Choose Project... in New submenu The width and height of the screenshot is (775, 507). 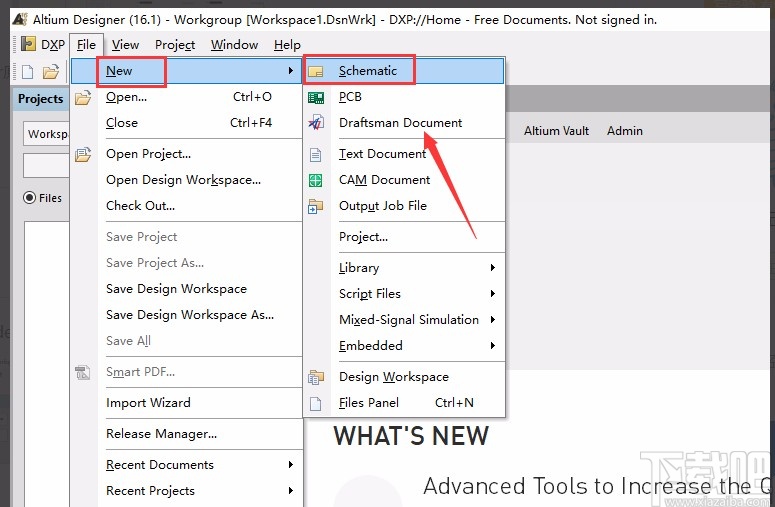404,237
